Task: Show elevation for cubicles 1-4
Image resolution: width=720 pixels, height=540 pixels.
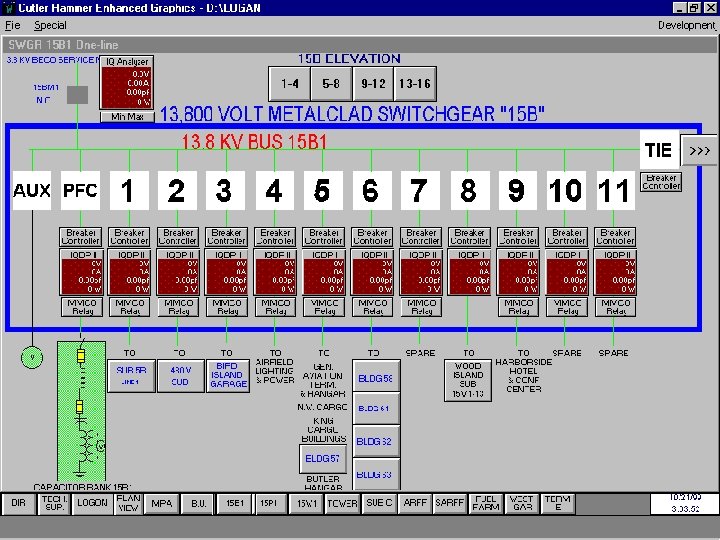Action: [290, 84]
